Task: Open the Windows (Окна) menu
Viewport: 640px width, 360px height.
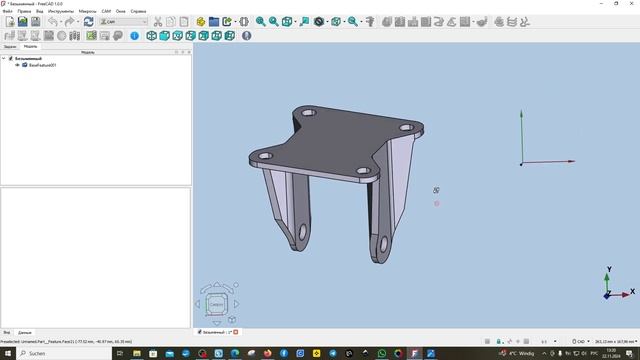Action: (x=120, y=11)
